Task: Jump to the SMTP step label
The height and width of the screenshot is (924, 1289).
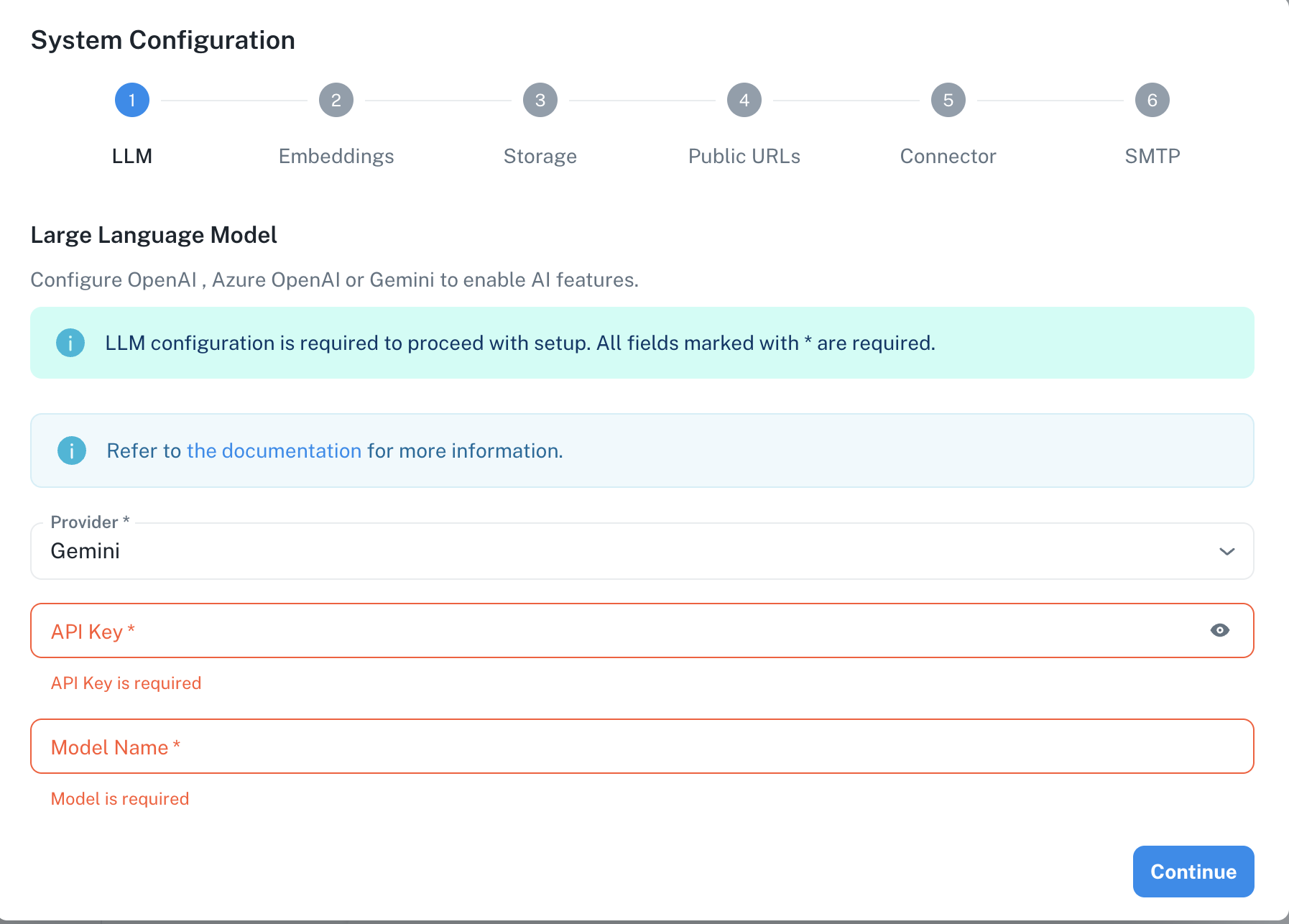Action: 1152,156
